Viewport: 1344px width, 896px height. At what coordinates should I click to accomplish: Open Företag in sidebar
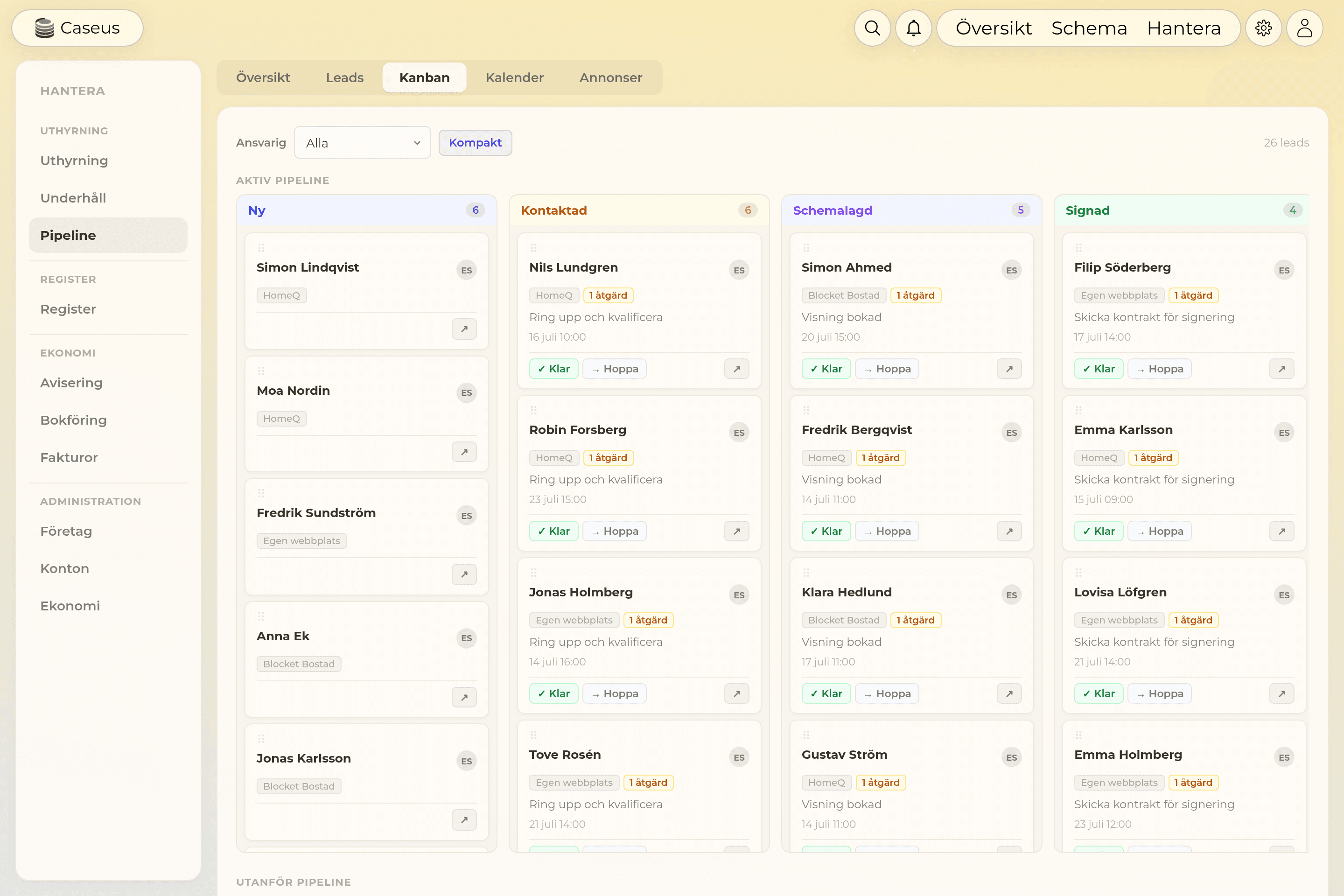click(x=108, y=531)
